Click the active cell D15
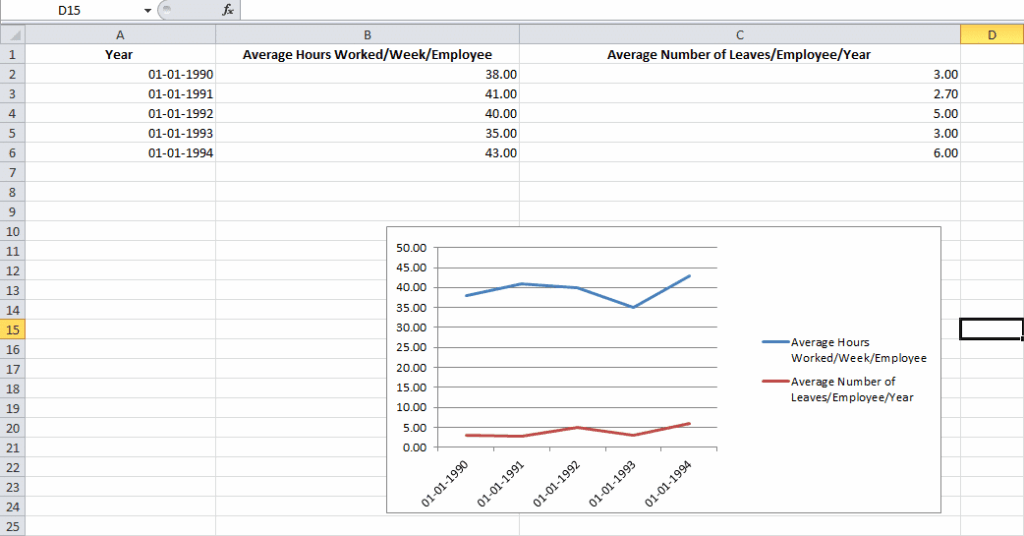Screen dimensions: 1024x536 point(991,329)
